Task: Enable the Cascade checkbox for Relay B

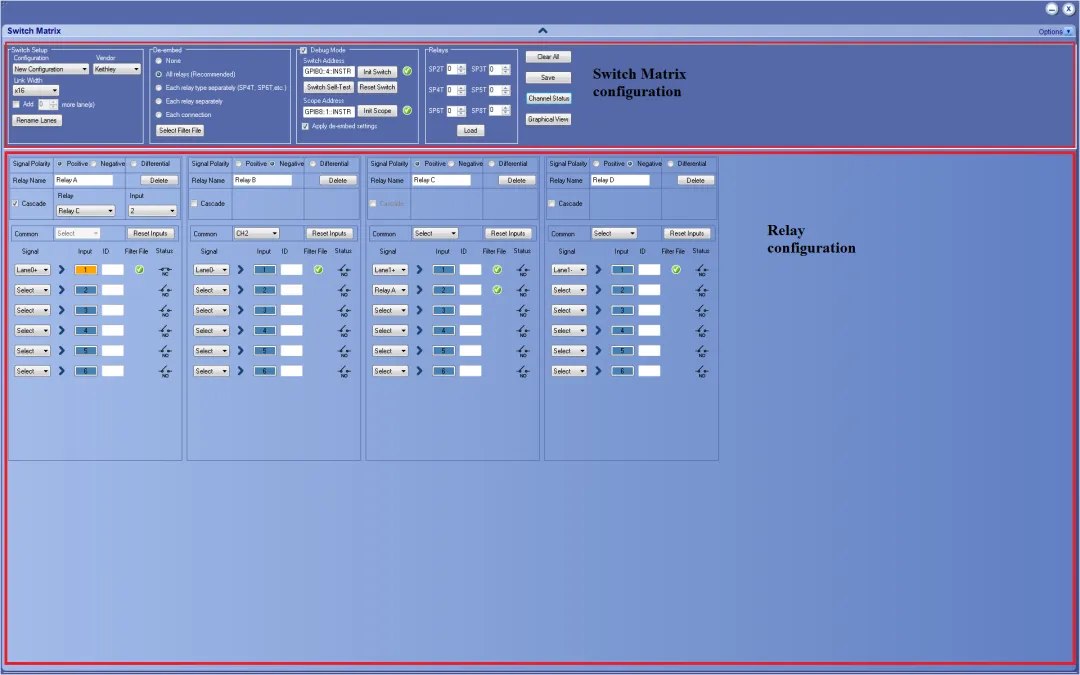Action: point(195,203)
